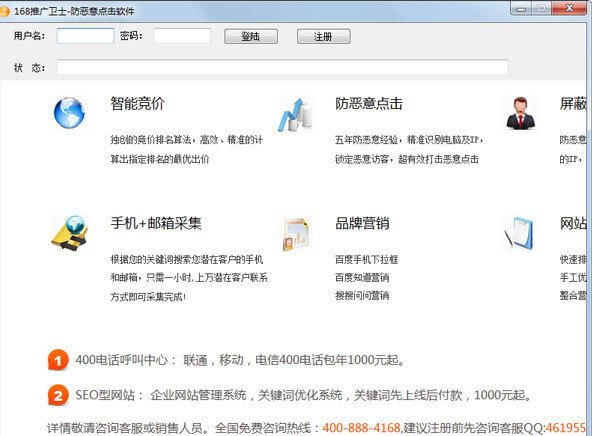The height and width of the screenshot is (436, 592).
Task: Click the blue globe icon for 智能竞价
Action: [x=69, y=113]
